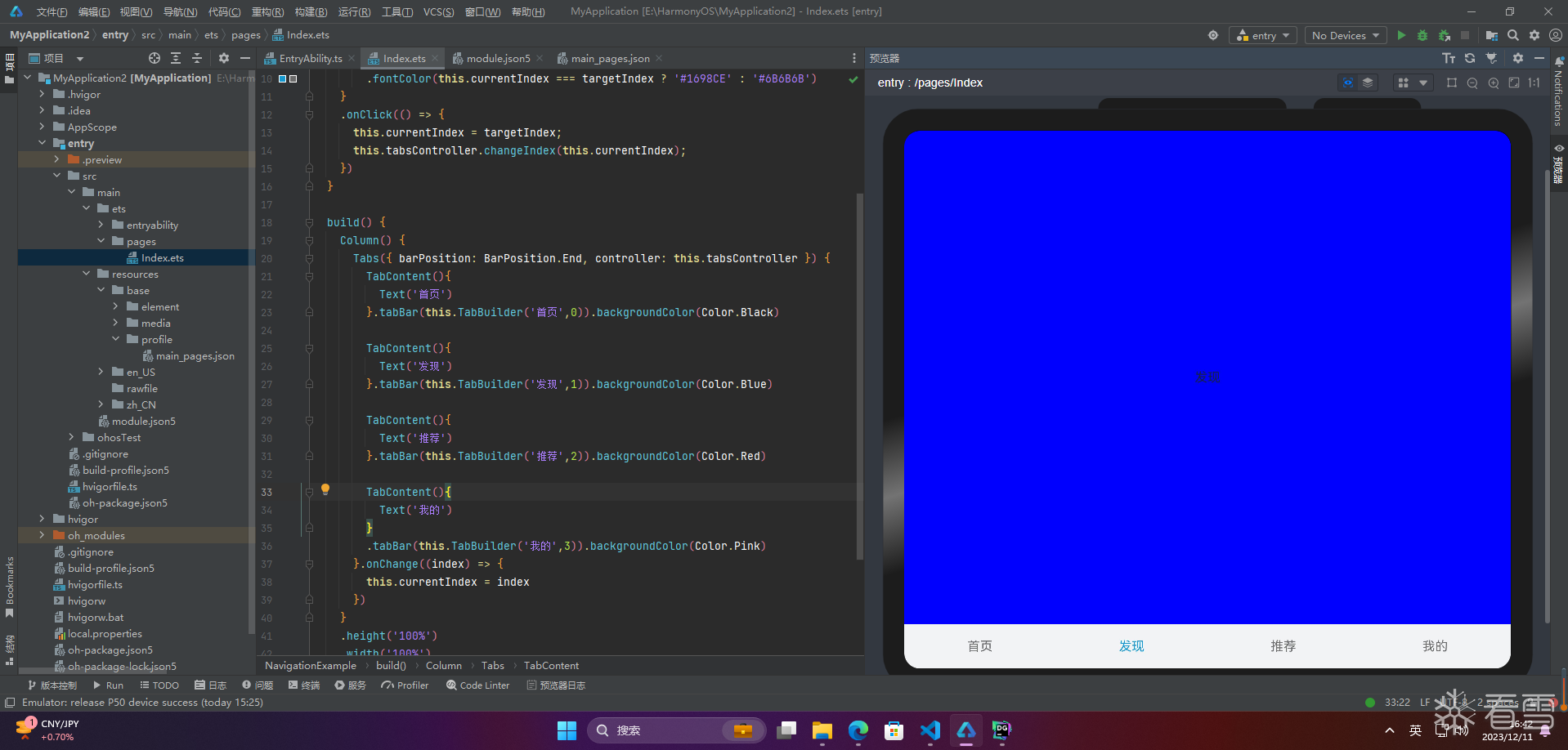1568x750 pixels.
Task: Open the entry module dropdown
Action: coord(1262,35)
